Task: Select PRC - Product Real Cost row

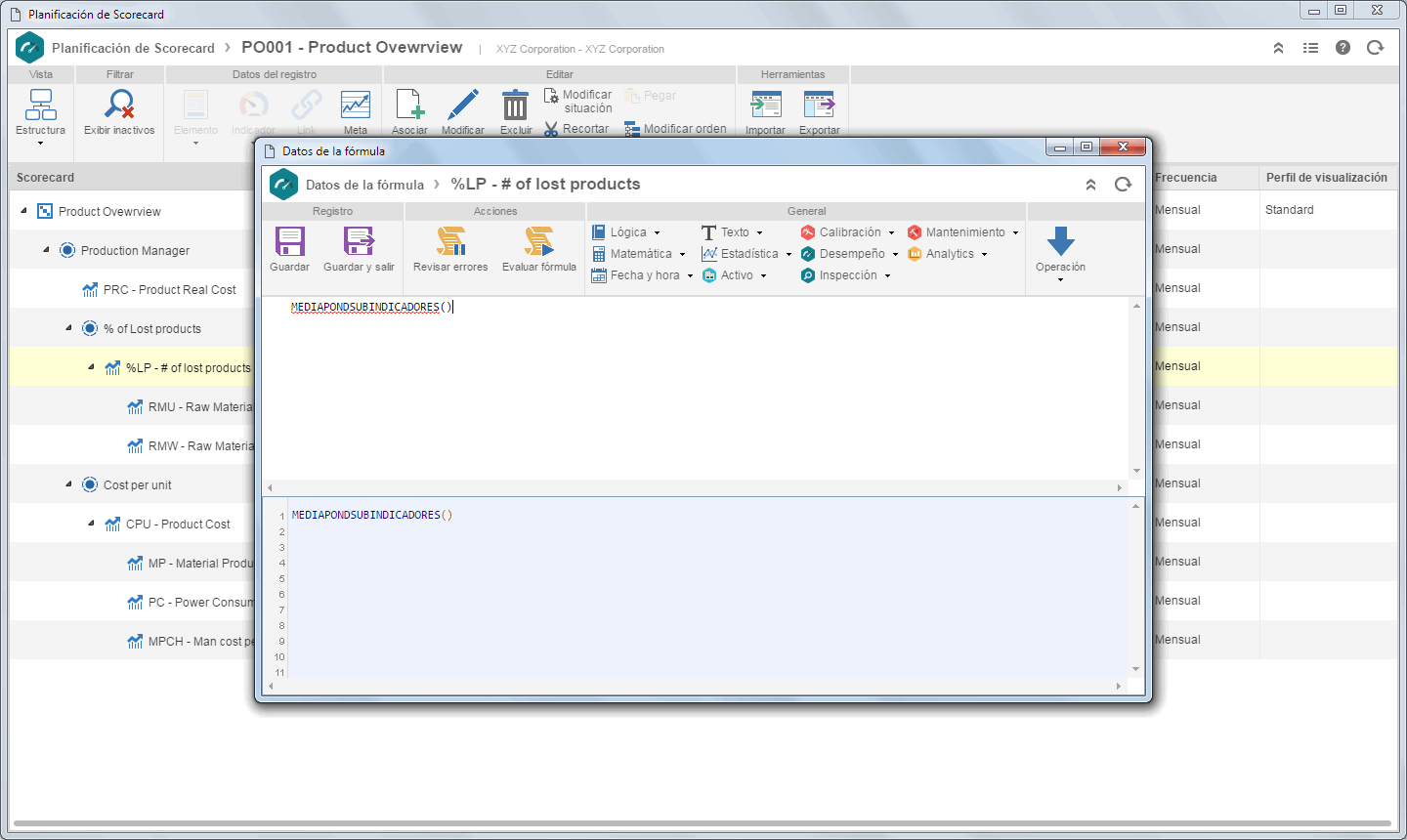Action: (170, 290)
